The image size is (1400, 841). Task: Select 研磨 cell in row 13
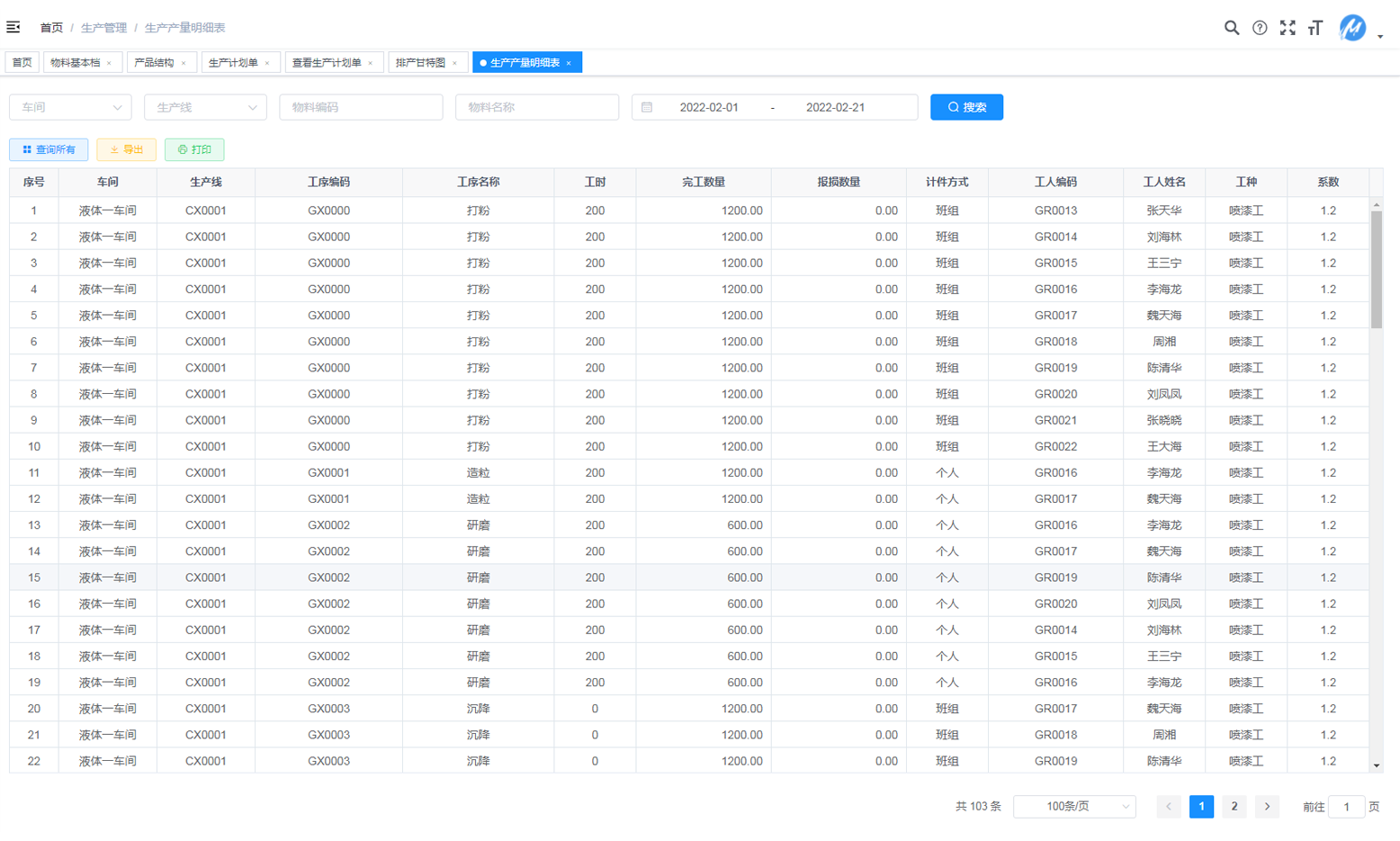pyautogui.click(x=478, y=525)
